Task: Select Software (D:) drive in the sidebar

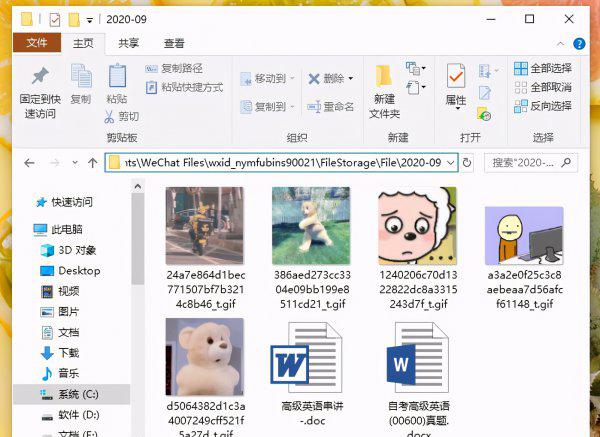Action: click(70, 415)
